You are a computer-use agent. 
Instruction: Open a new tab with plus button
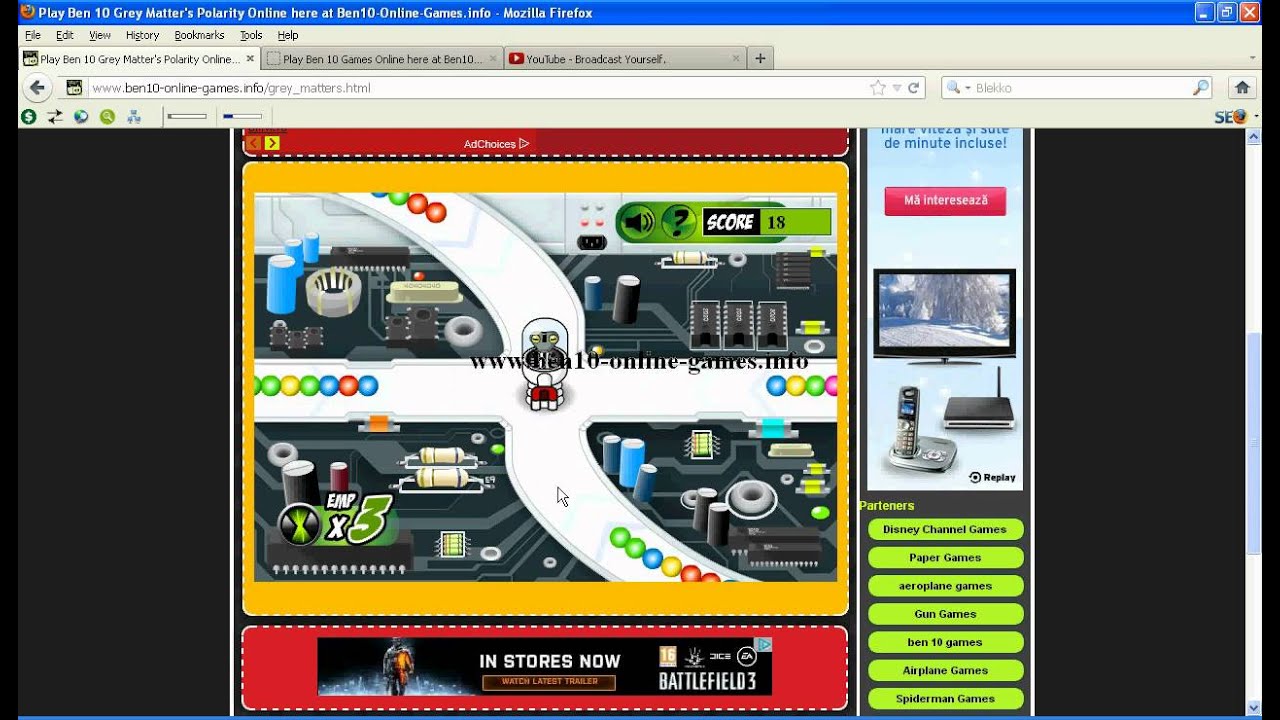pos(760,59)
